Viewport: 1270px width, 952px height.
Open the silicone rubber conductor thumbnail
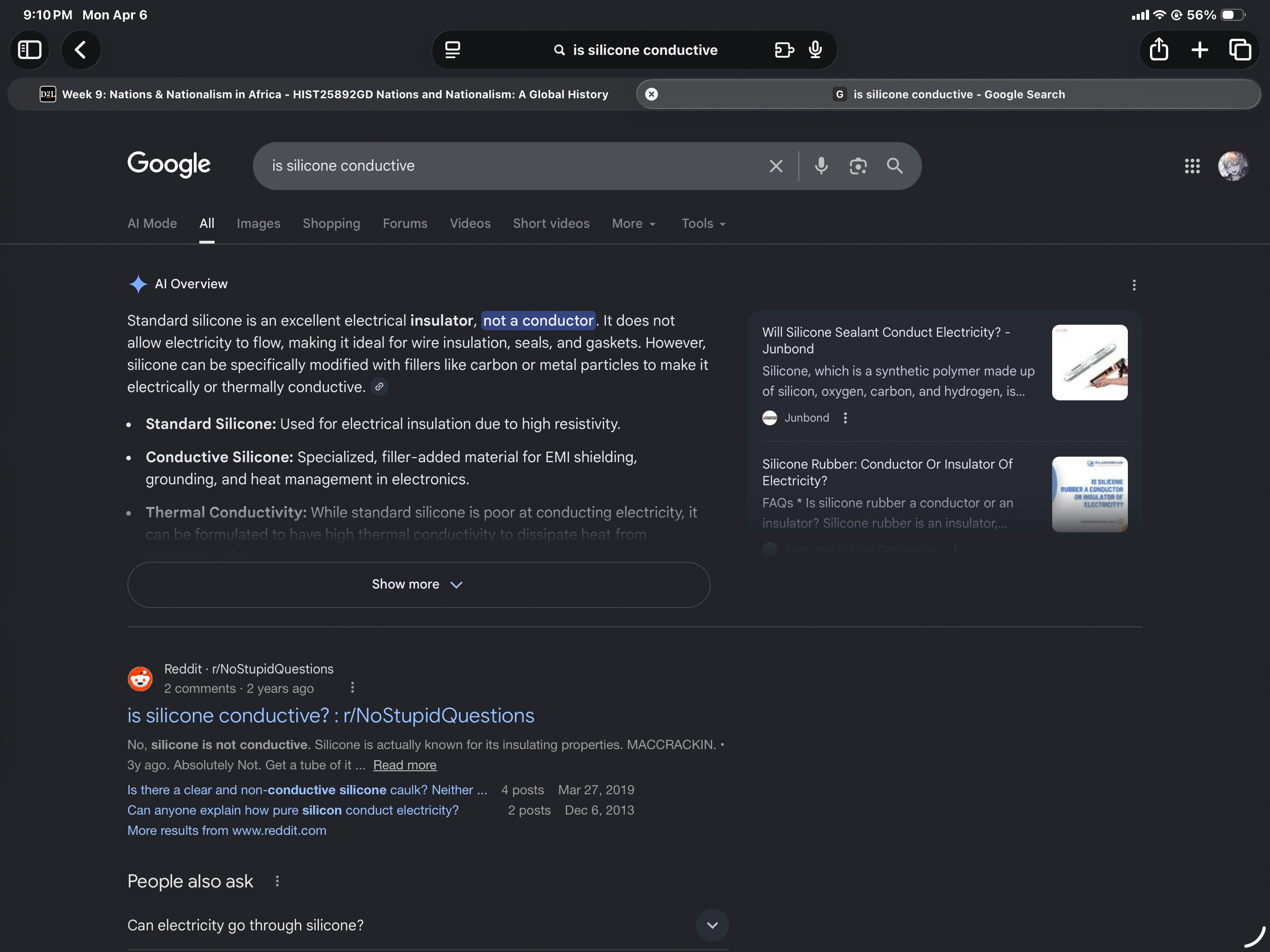pos(1089,494)
